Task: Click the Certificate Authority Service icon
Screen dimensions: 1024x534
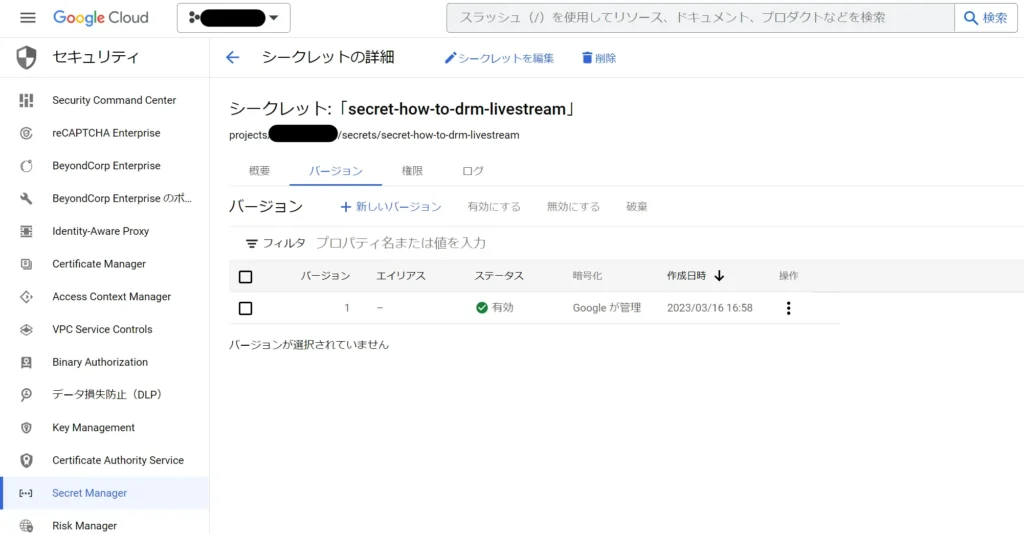Action: click(x=26, y=460)
